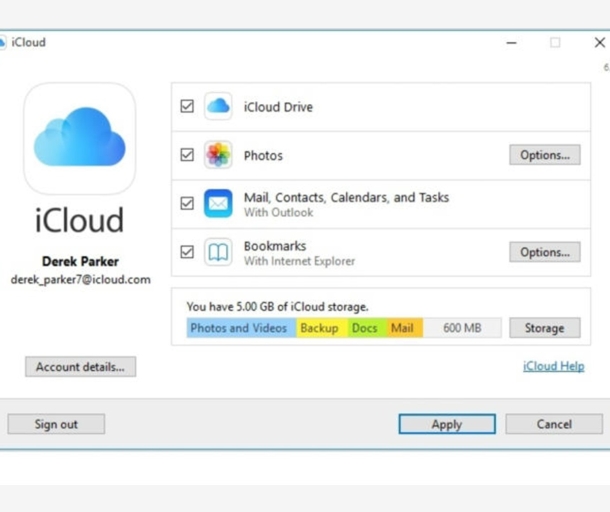Cancel the changes
Image resolution: width=610 pixels, height=512 pixels.
tap(554, 424)
